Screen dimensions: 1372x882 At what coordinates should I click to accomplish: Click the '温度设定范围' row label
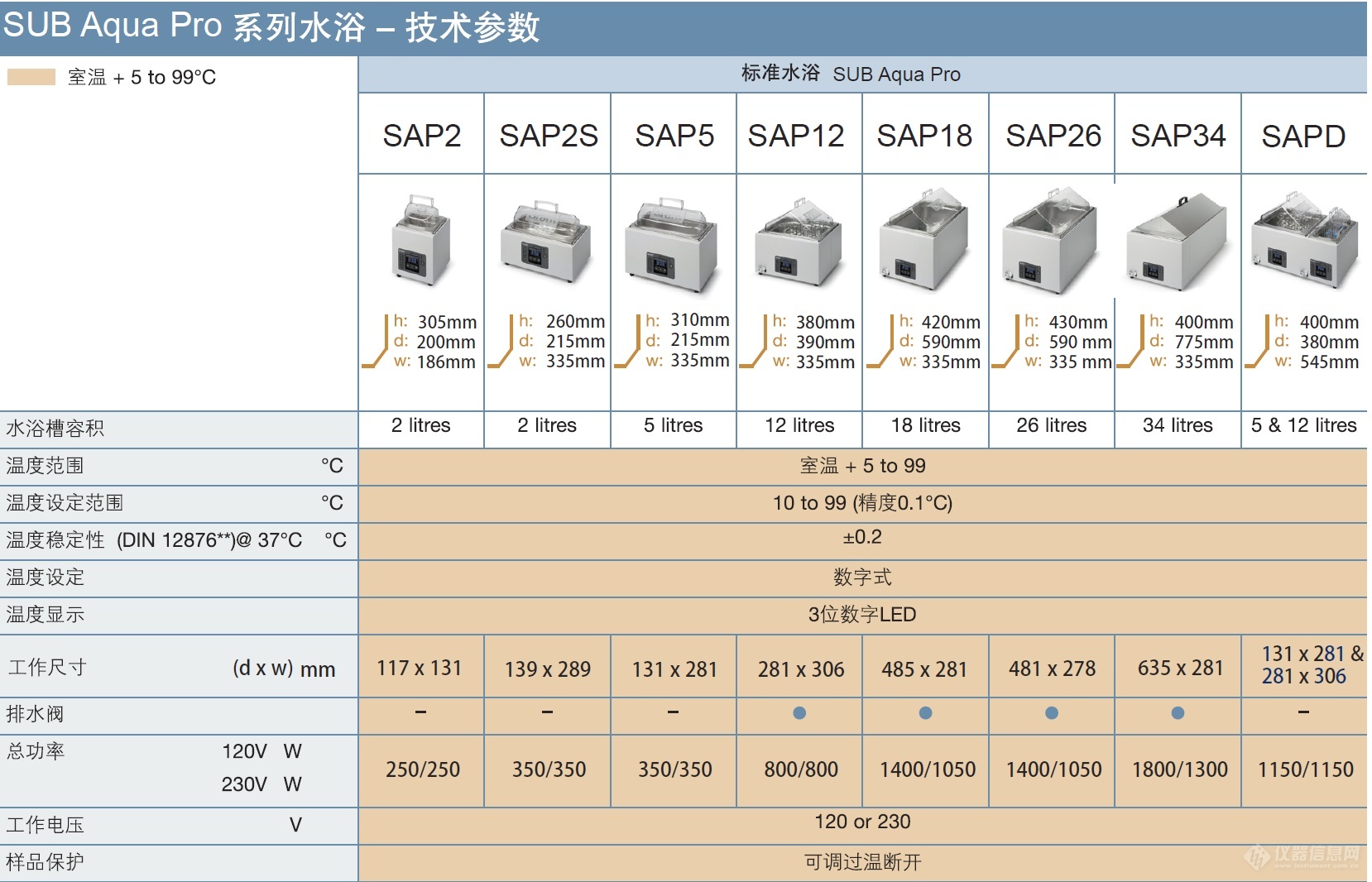tap(65, 503)
